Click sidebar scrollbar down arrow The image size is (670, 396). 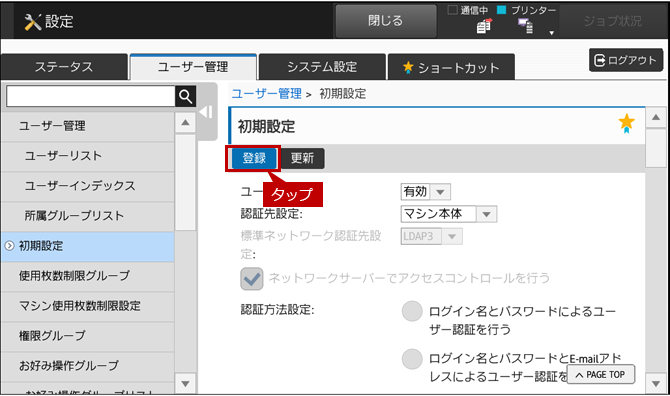point(185,384)
